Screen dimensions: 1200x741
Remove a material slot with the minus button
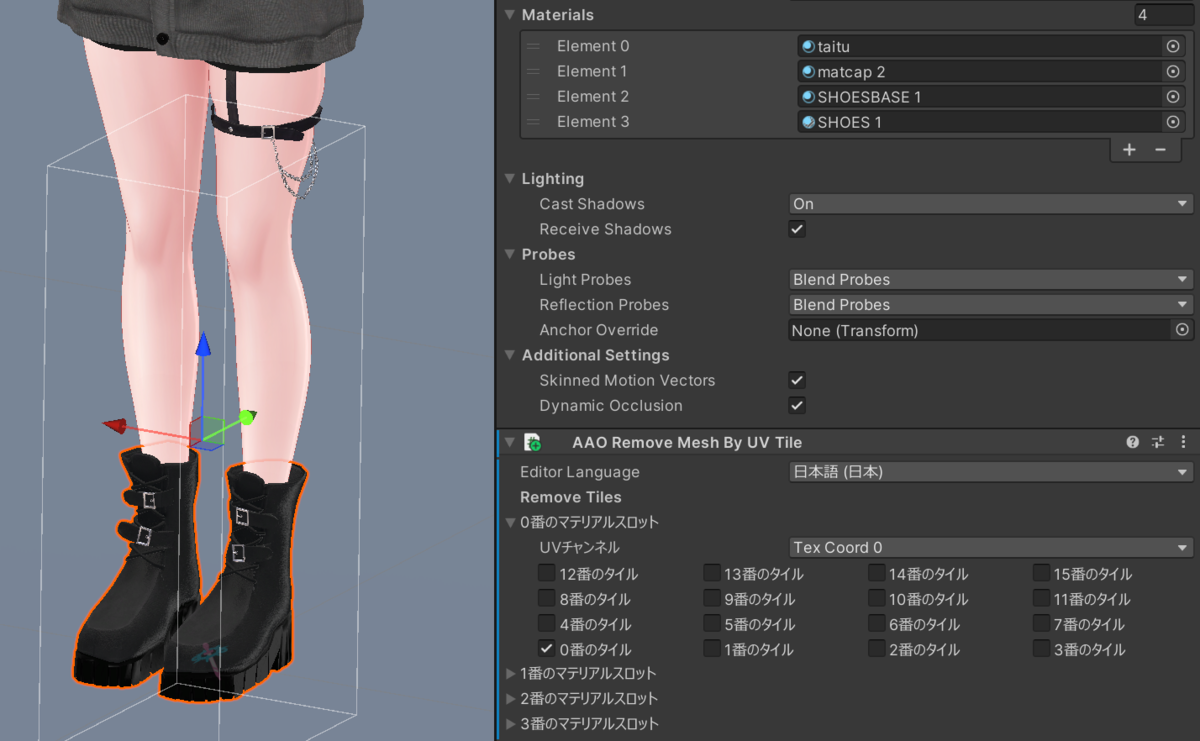[x=1162, y=149]
